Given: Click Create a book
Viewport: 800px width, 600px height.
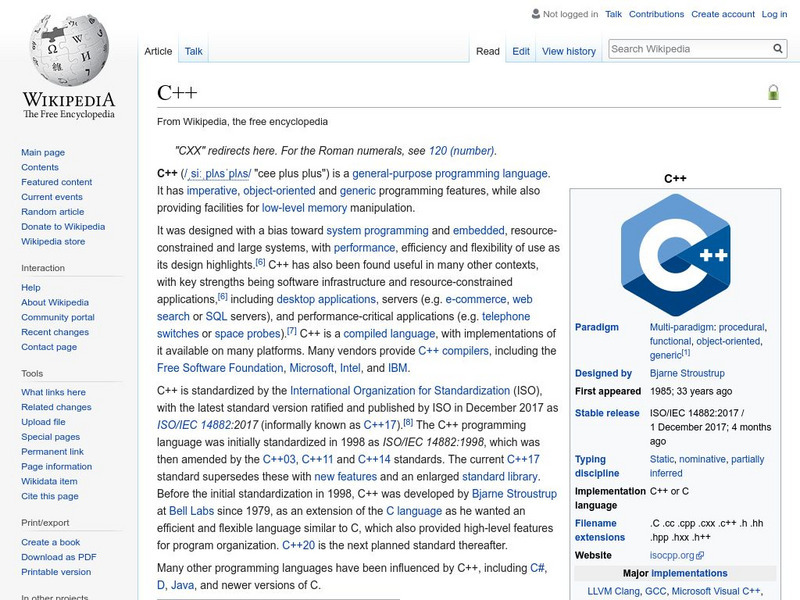Looking at the screenshot, I should tap(51, 542).
